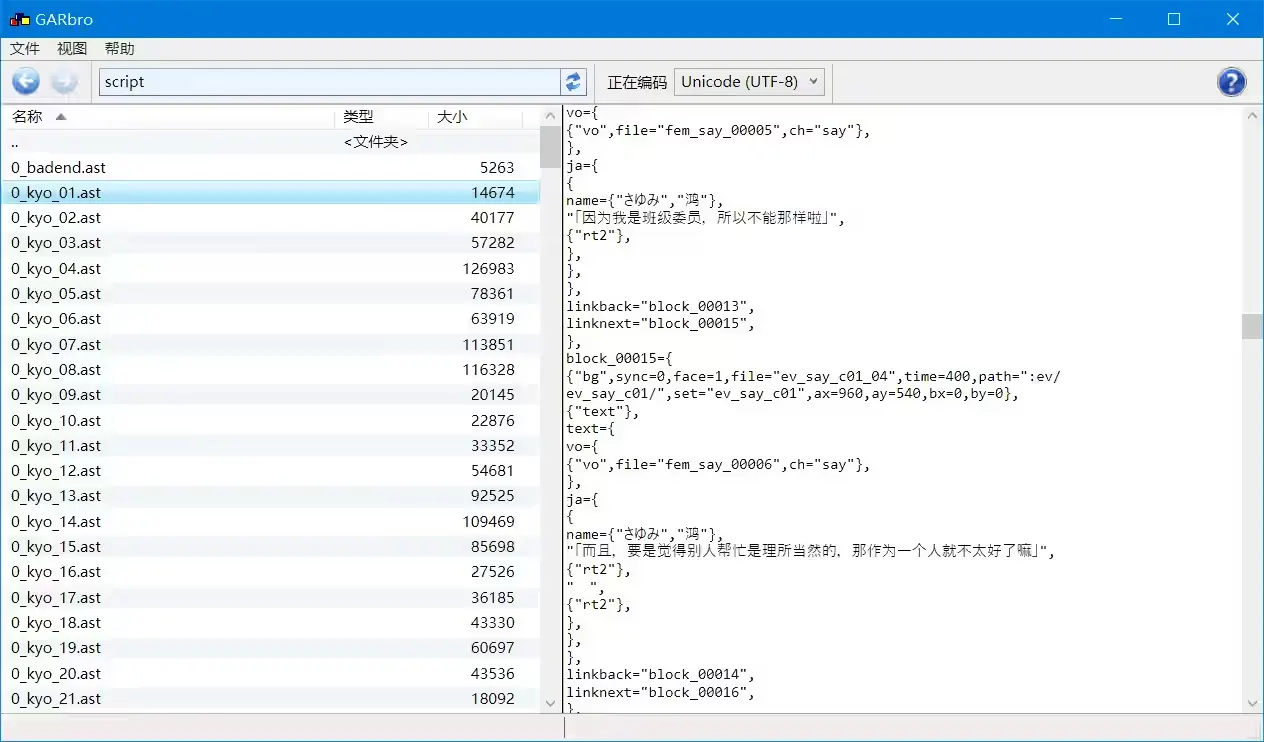Click the line linkback="block_00013"
The image size is (1264, 742).
pyautogui.click(x=660, y=306)
